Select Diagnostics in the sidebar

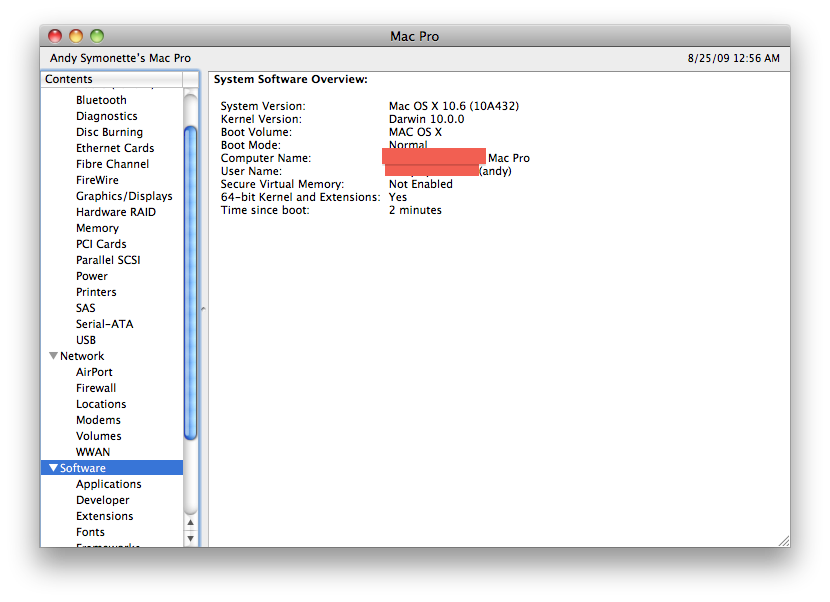point(106,116)
